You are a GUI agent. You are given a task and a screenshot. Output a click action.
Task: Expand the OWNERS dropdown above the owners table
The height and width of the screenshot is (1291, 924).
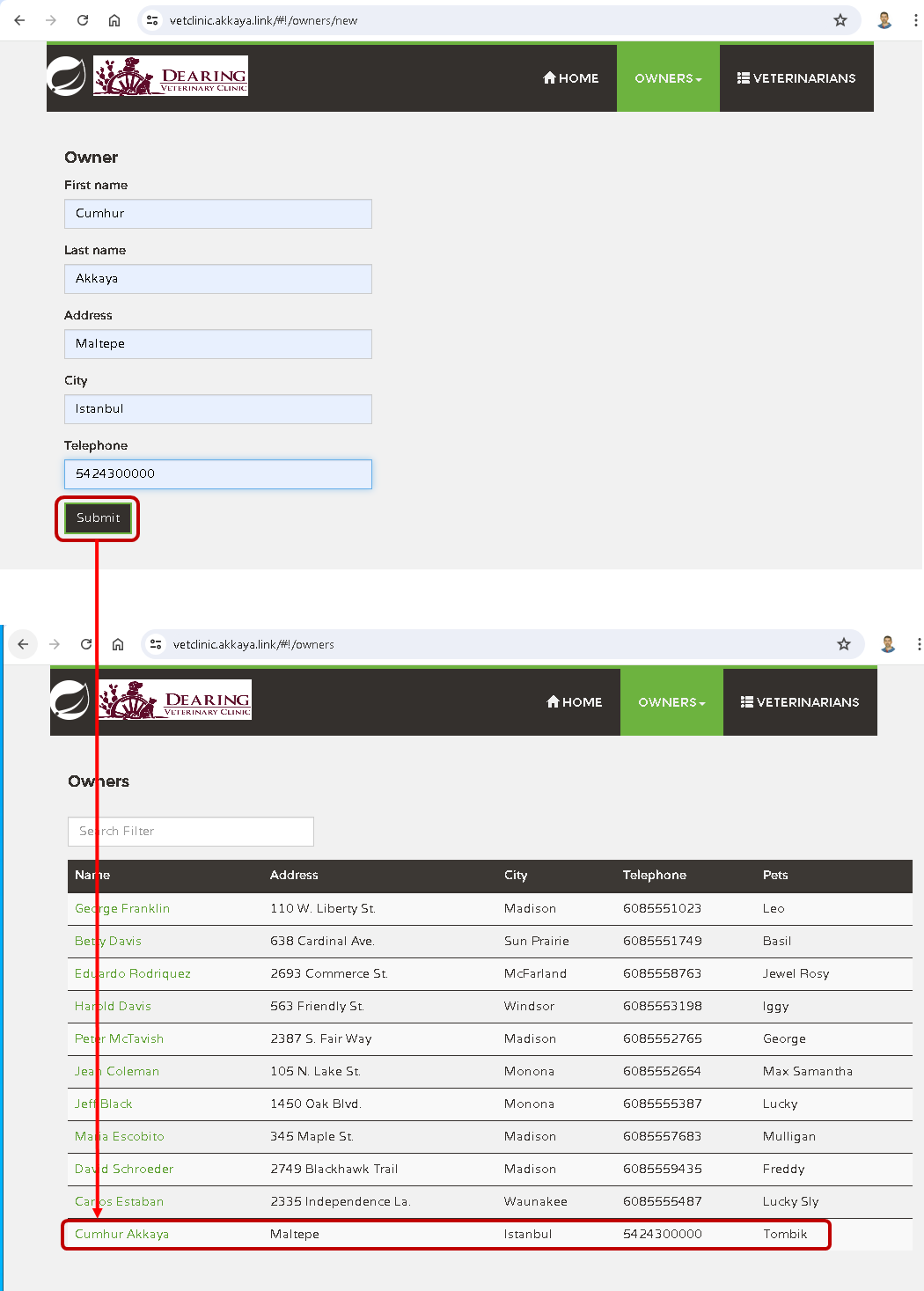[671, 702]
